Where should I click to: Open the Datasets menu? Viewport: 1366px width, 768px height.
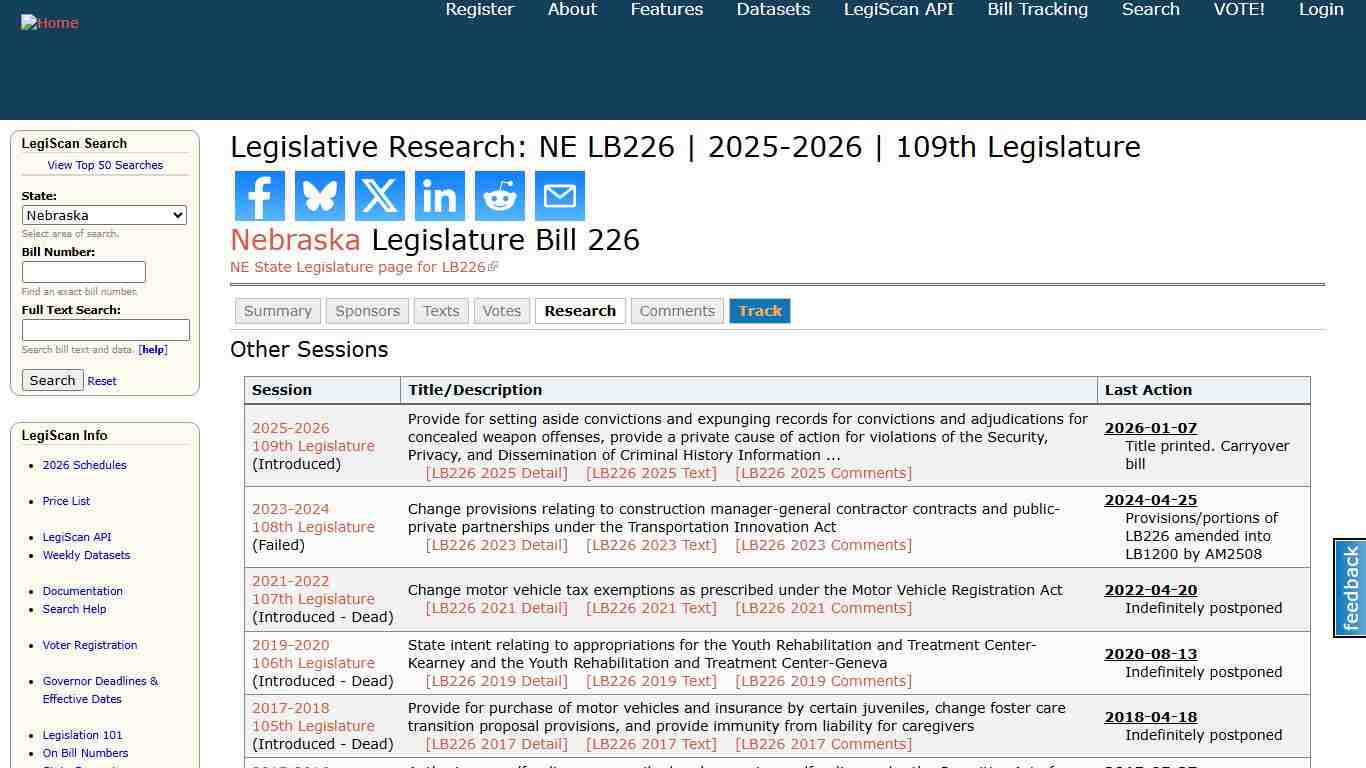(x=772, y=9)
